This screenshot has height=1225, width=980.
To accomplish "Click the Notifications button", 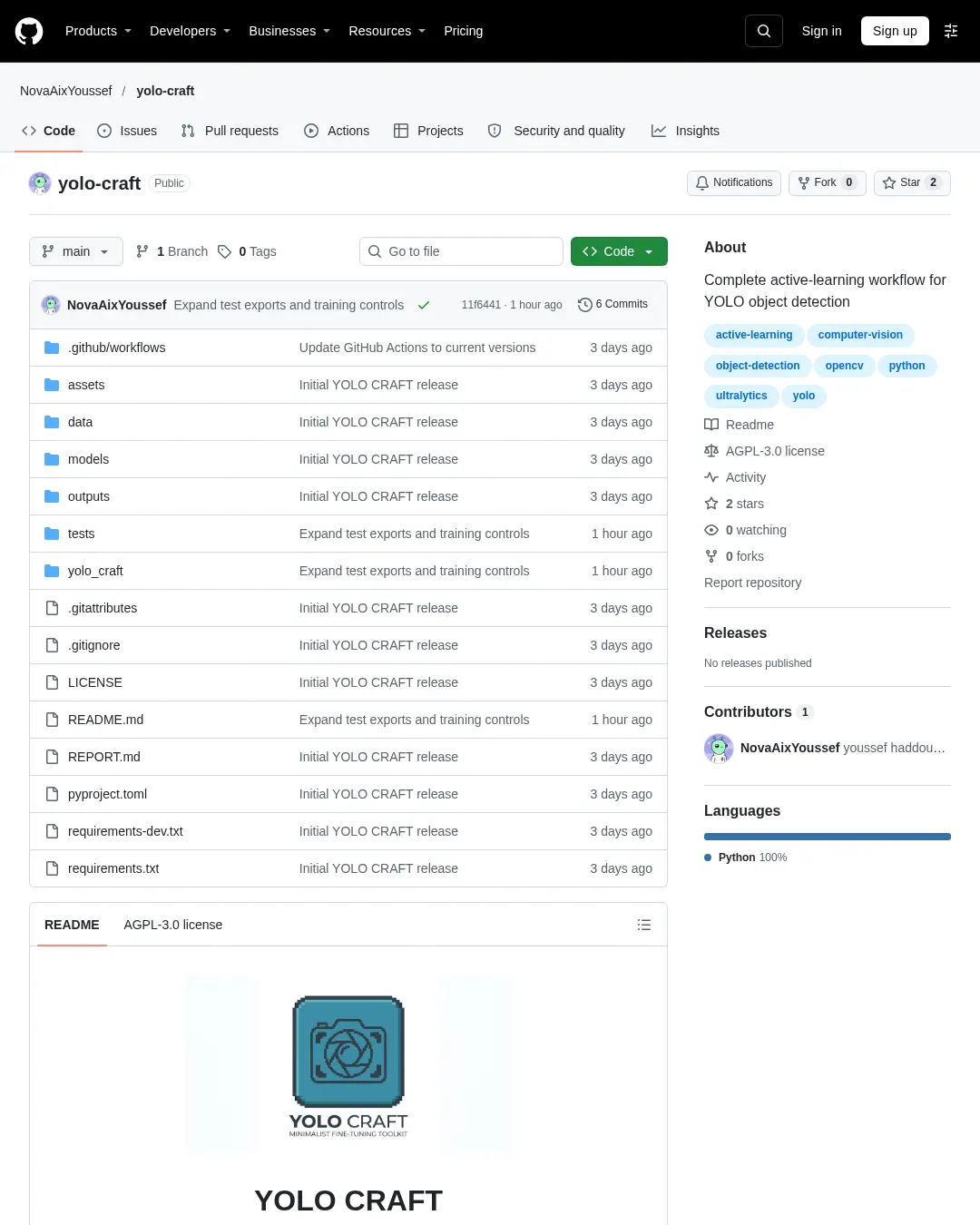I will coord(734,182).
